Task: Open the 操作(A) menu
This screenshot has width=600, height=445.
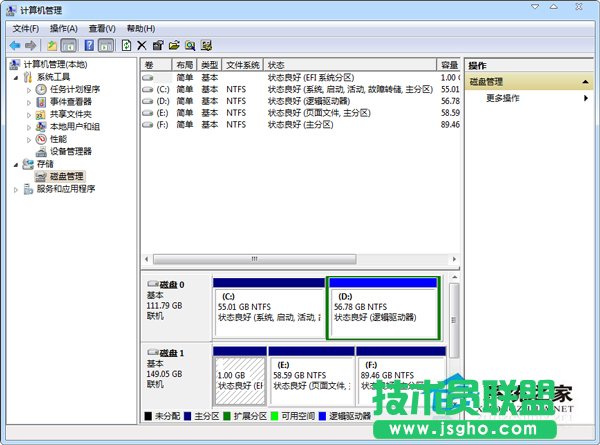Action: pyautogui.click(x=64, y=29)
